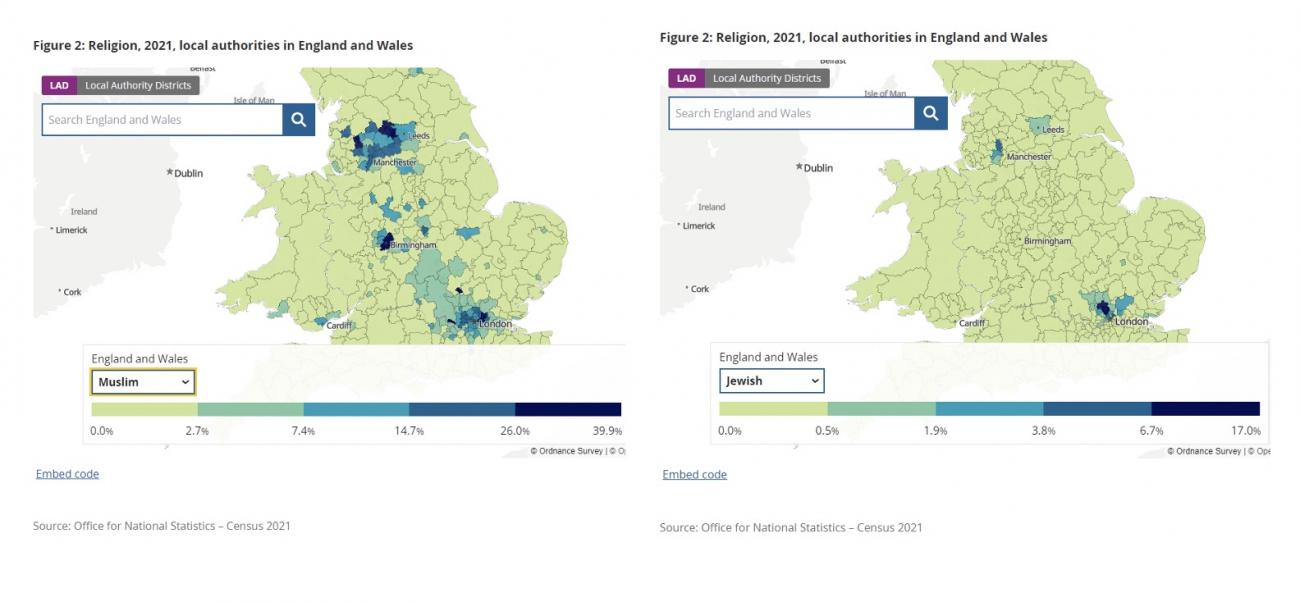Click the Dublin star marker on left map
The height and width of the screenshot is (602, 1300).
click(x=170, y=173)
